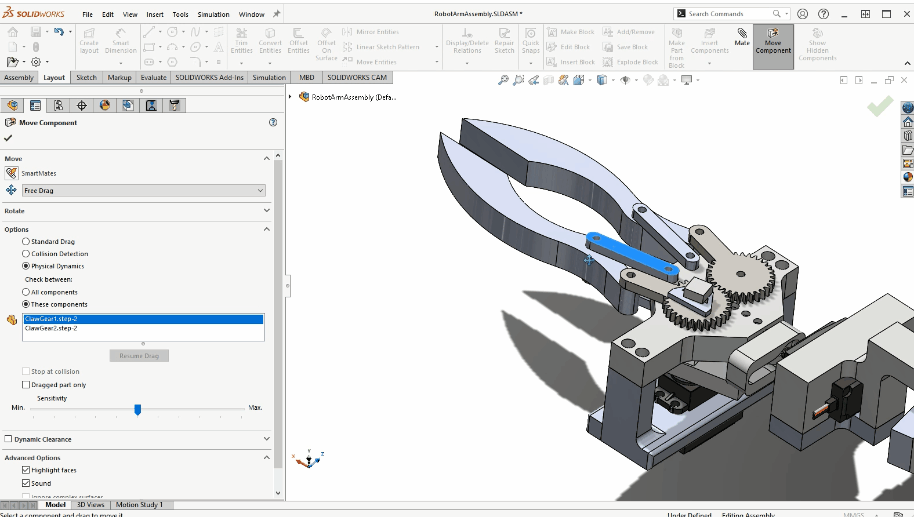Enable Dynamic Clearance checkbox
This screenshot has width=914, height=517.
[8, 439]
